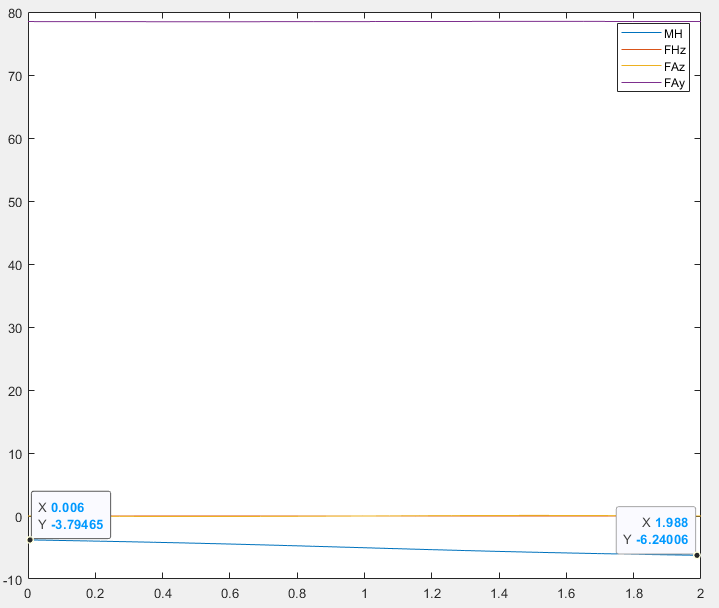This screenshot has height=608, width=719.
Task: Click the y-axis tick label 50
Action: tap(15, 202)
